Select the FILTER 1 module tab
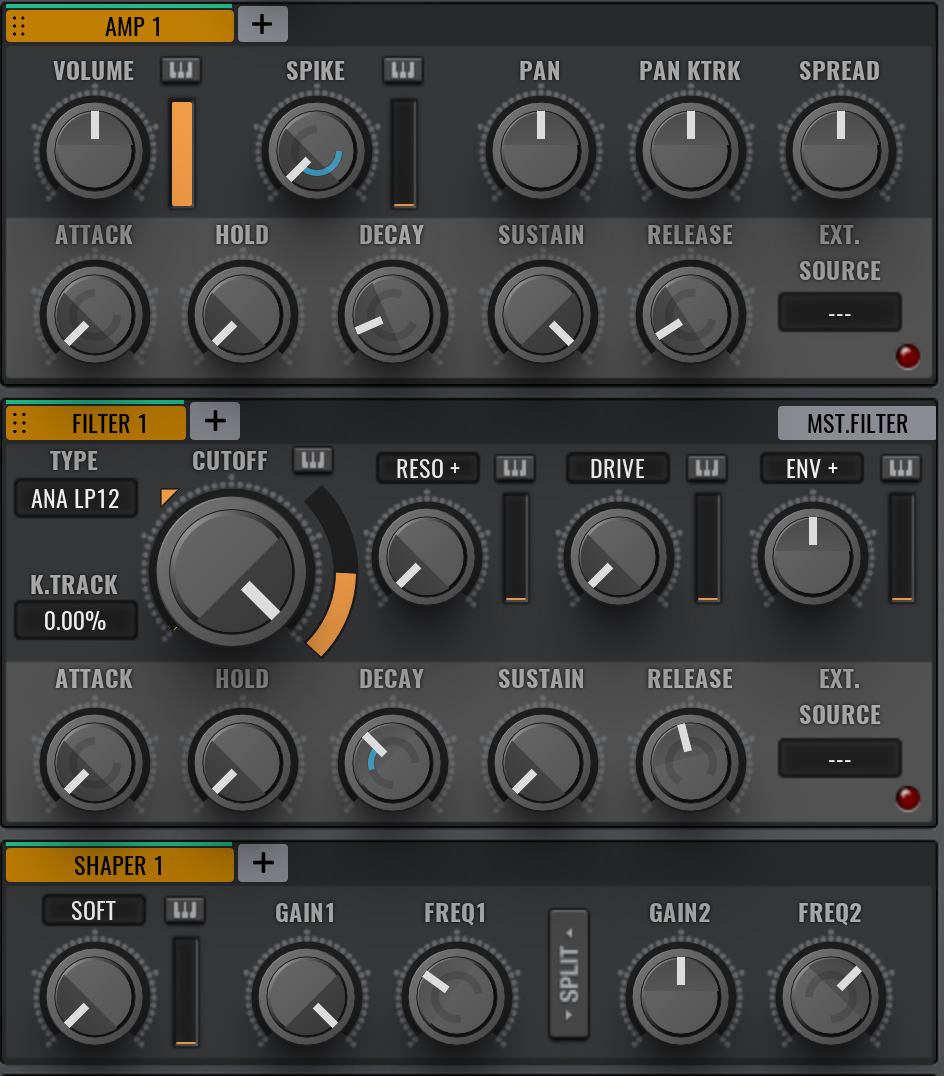This screenshot has height=1076, width=944. pos(96,423)
